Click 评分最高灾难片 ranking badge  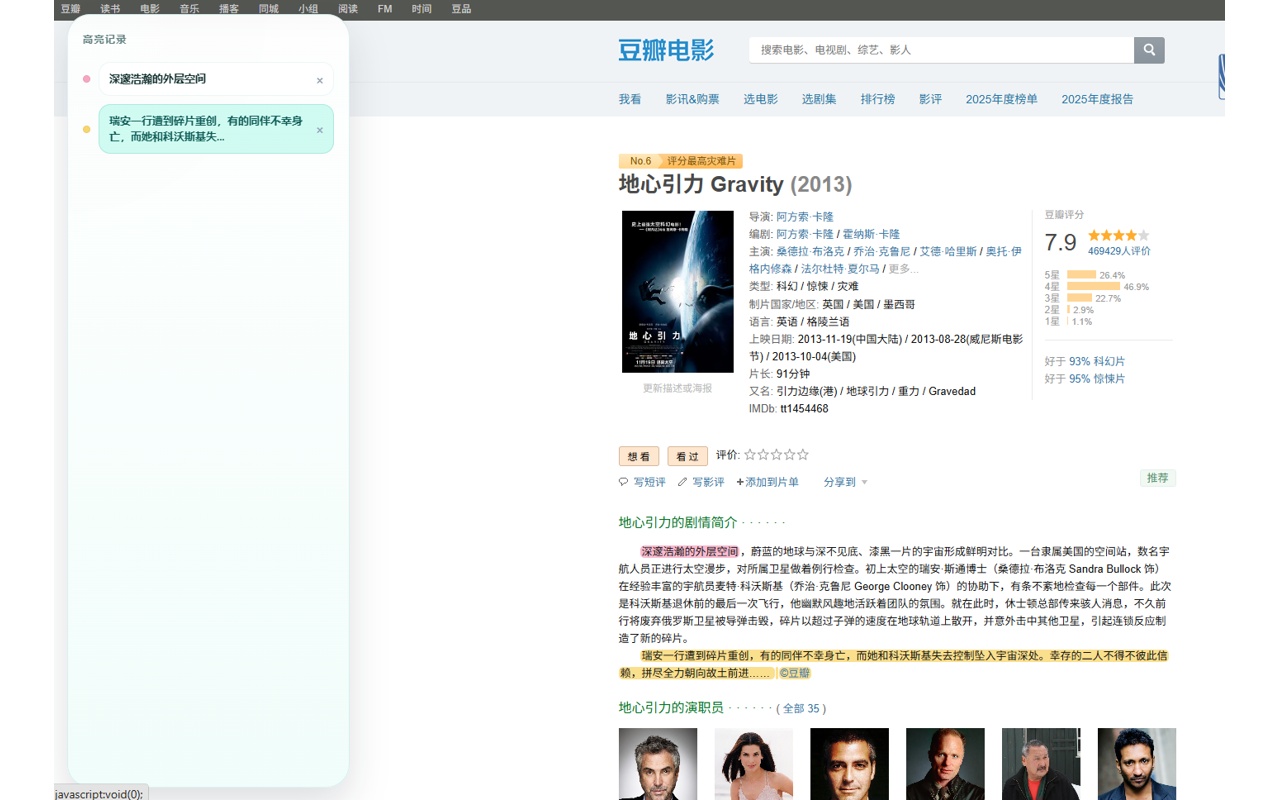703,161
